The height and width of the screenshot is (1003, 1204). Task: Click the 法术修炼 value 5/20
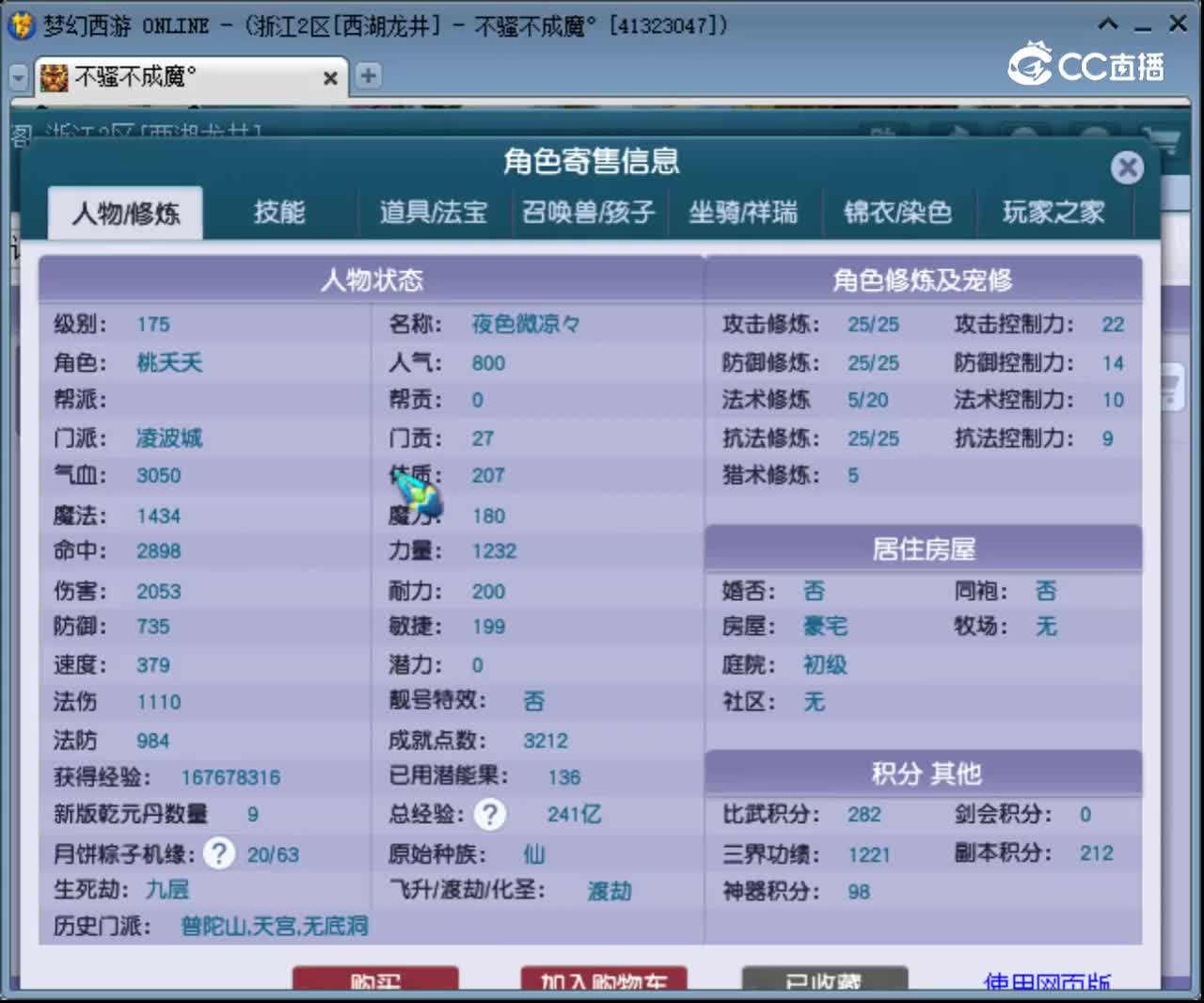(x=868, y=400)
